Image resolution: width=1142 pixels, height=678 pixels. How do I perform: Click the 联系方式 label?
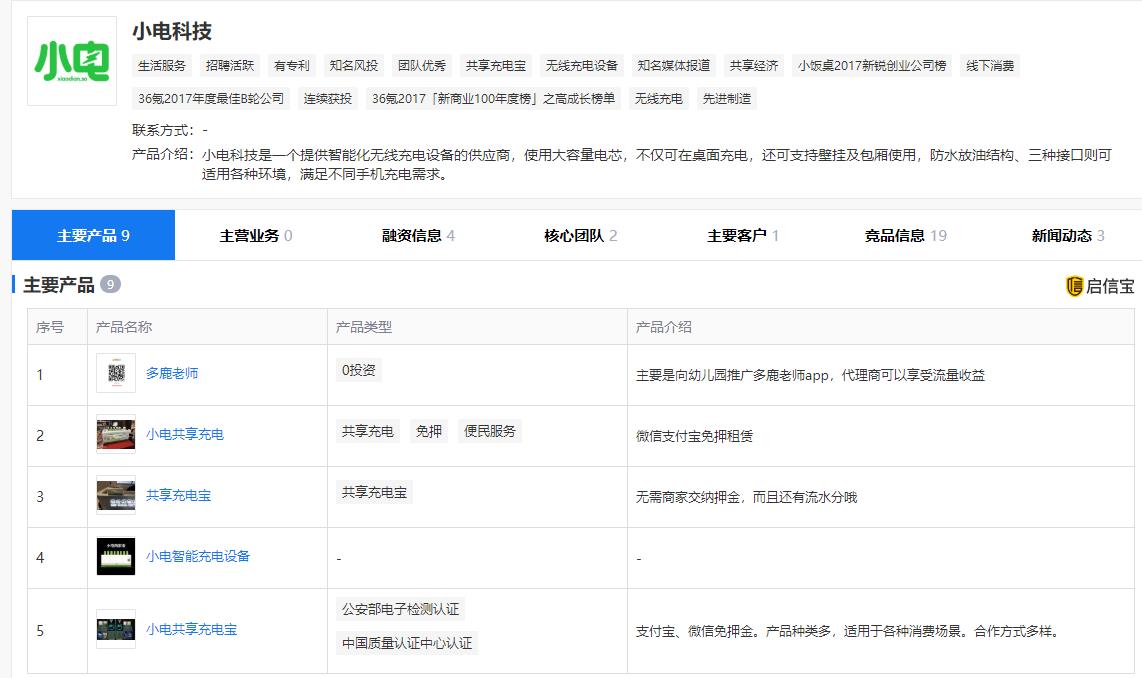(162, 130)
